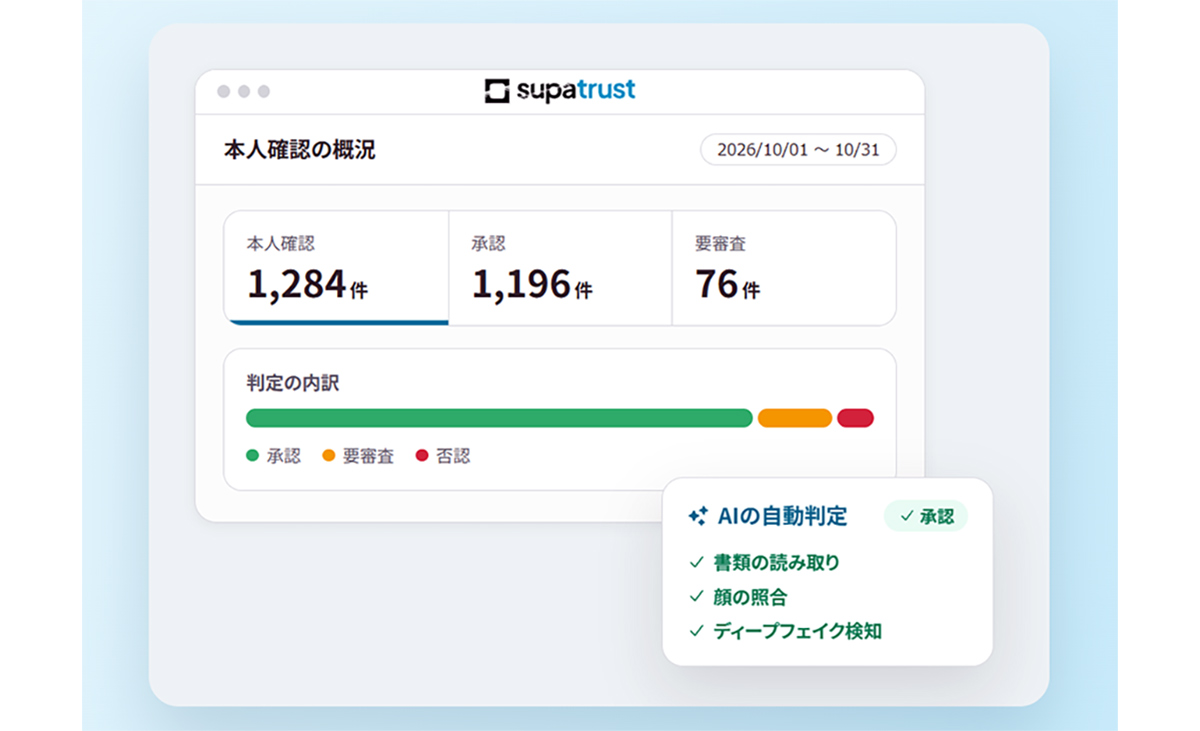Click the 判定の内訳 label
Viewport: 1200px width, 731px height.
click(293, 383)
